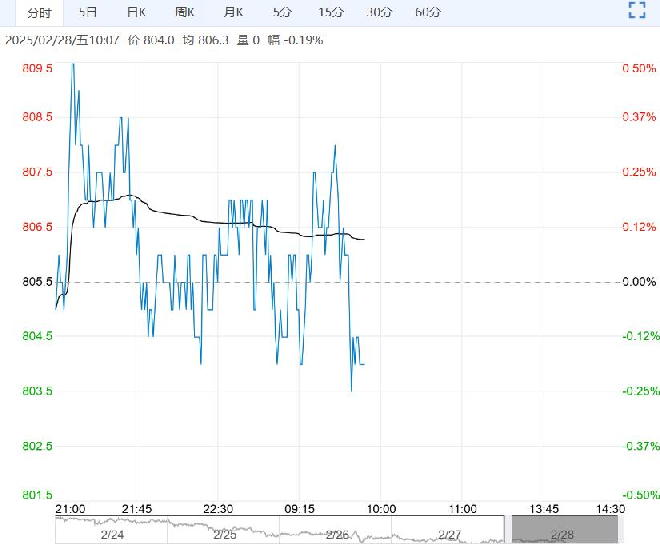
Task: Click the fullscreen expand icon
Action: coord(637,10)
